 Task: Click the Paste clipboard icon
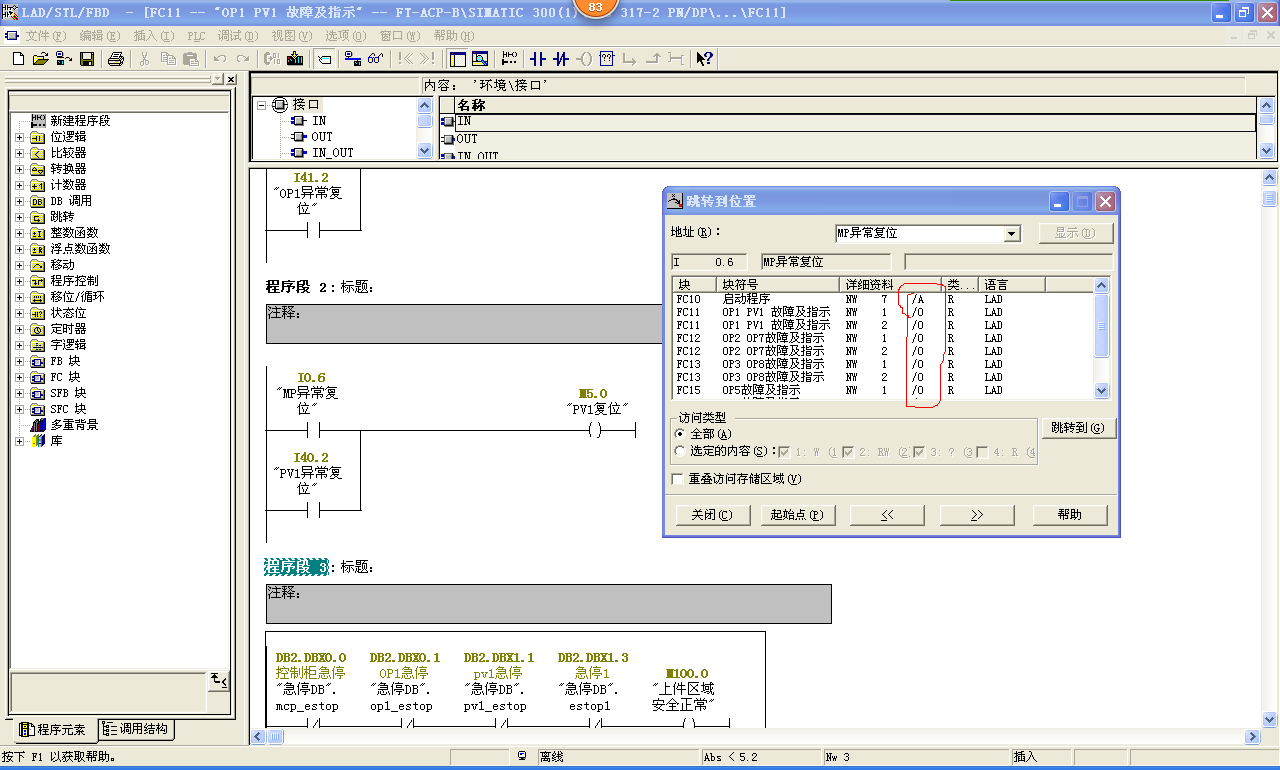point(190,59)
